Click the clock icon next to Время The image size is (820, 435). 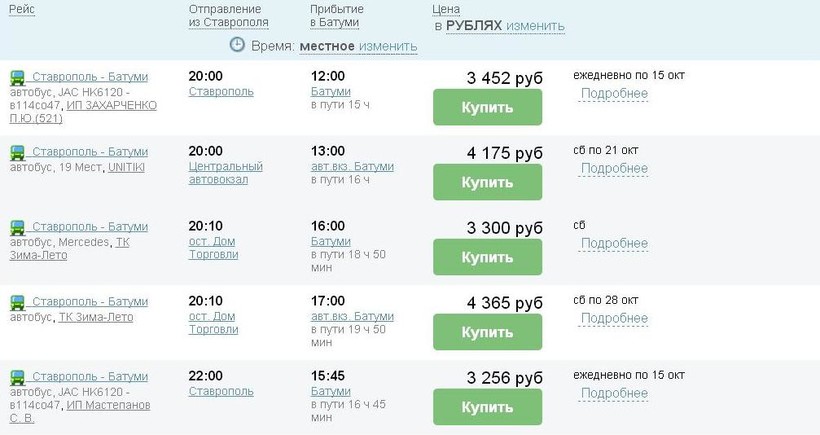pos(237,45)
